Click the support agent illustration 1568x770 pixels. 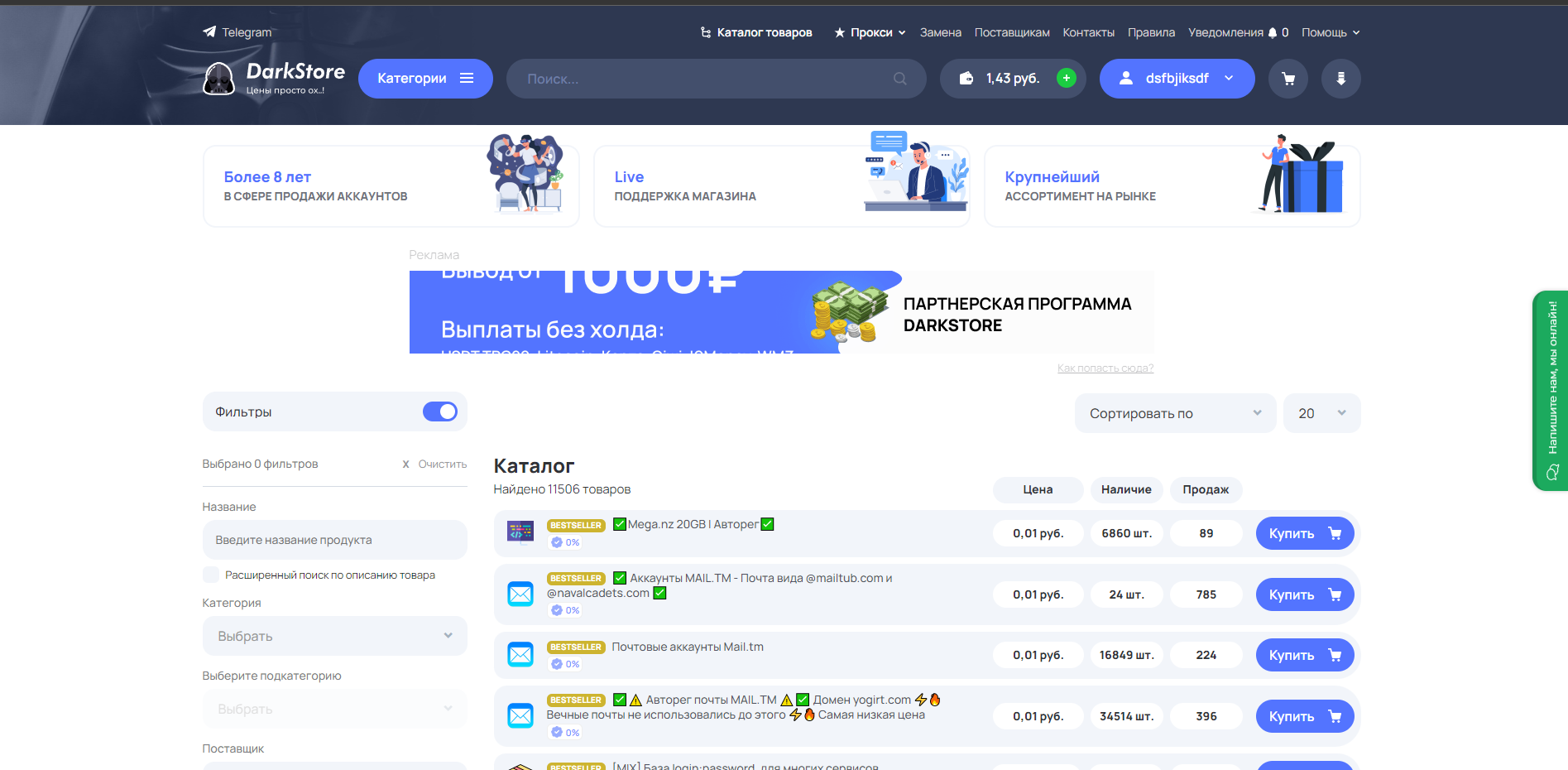point(917,171)
